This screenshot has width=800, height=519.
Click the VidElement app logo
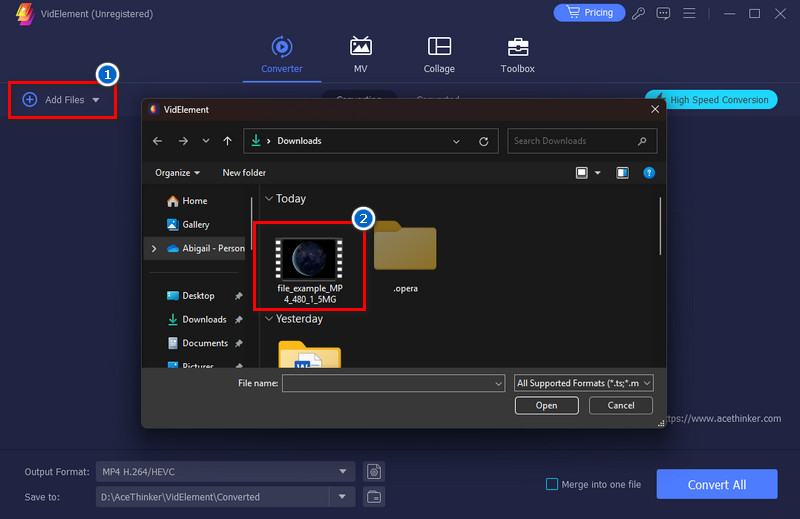tap(24, 14)
